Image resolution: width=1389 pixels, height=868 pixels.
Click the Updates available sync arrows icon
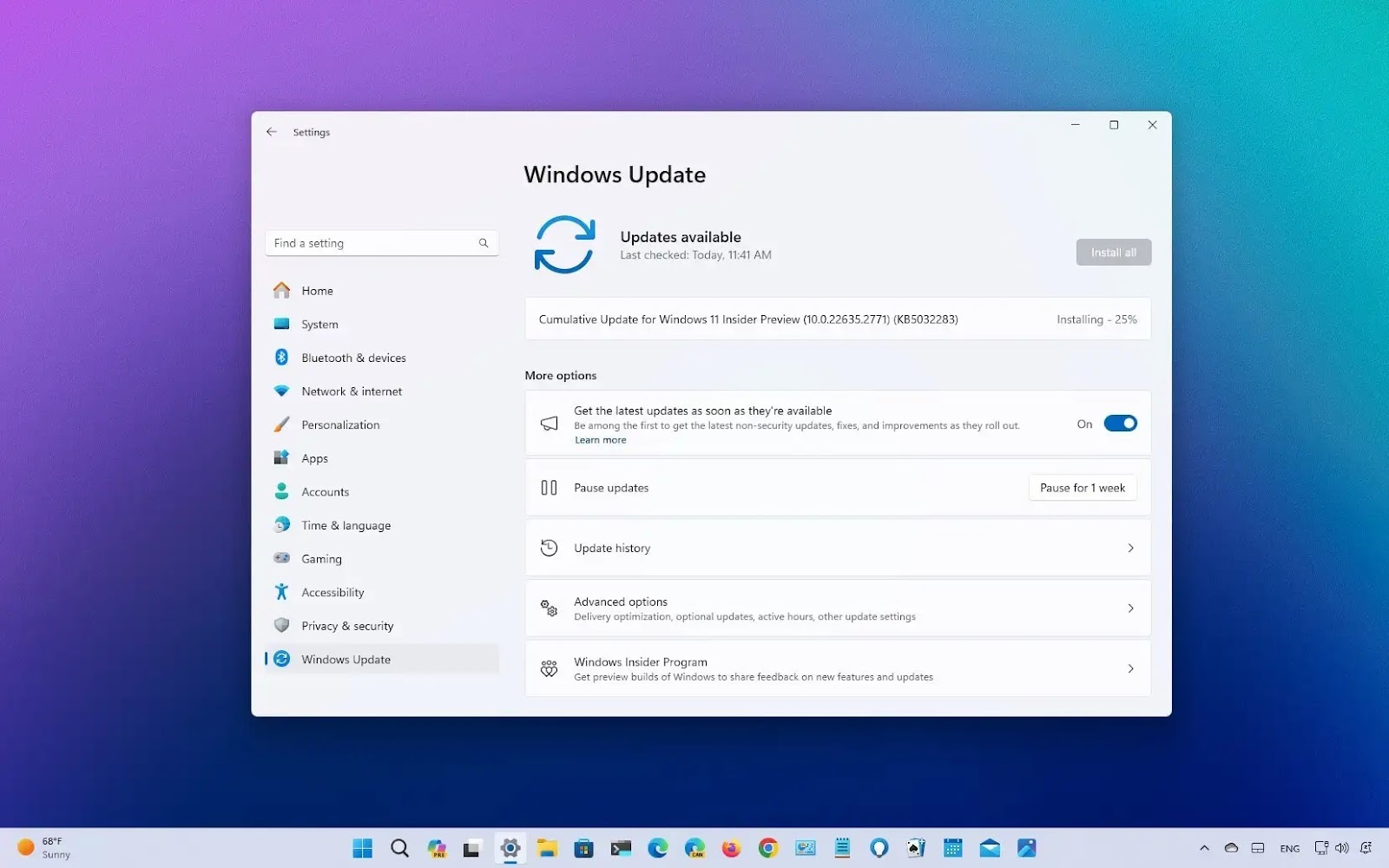564,245
